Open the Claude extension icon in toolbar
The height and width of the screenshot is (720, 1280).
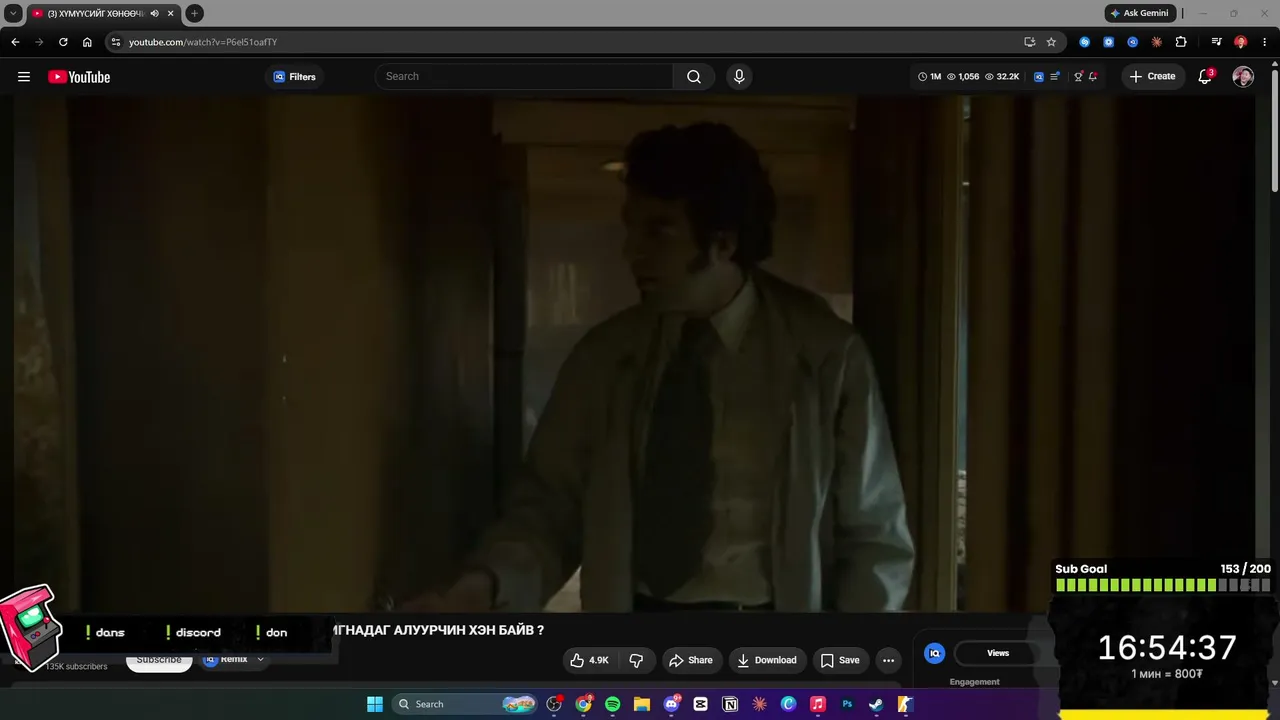pos(1157,42)
